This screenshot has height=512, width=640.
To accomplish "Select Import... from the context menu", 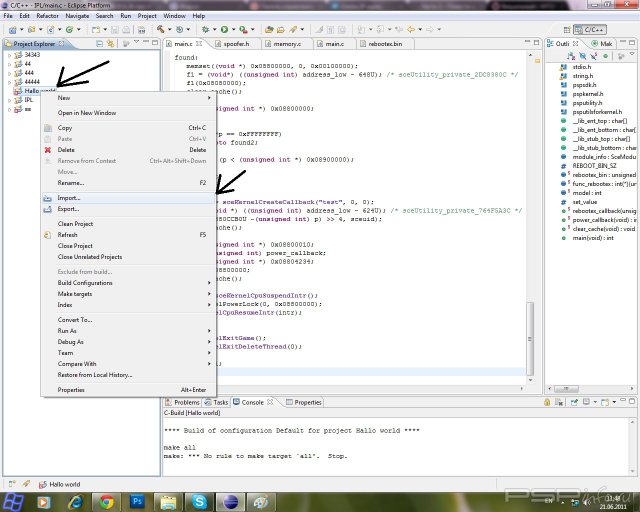I will (69, 198).
